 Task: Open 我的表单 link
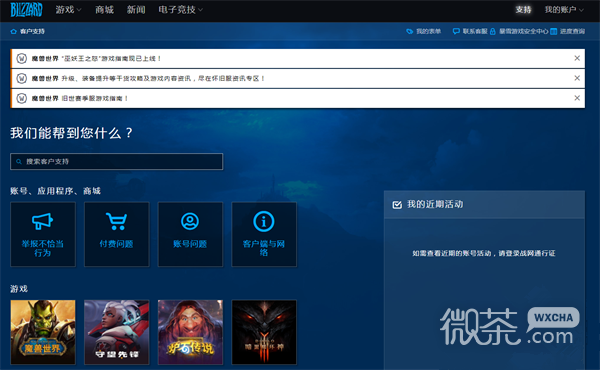coord(429,31)
